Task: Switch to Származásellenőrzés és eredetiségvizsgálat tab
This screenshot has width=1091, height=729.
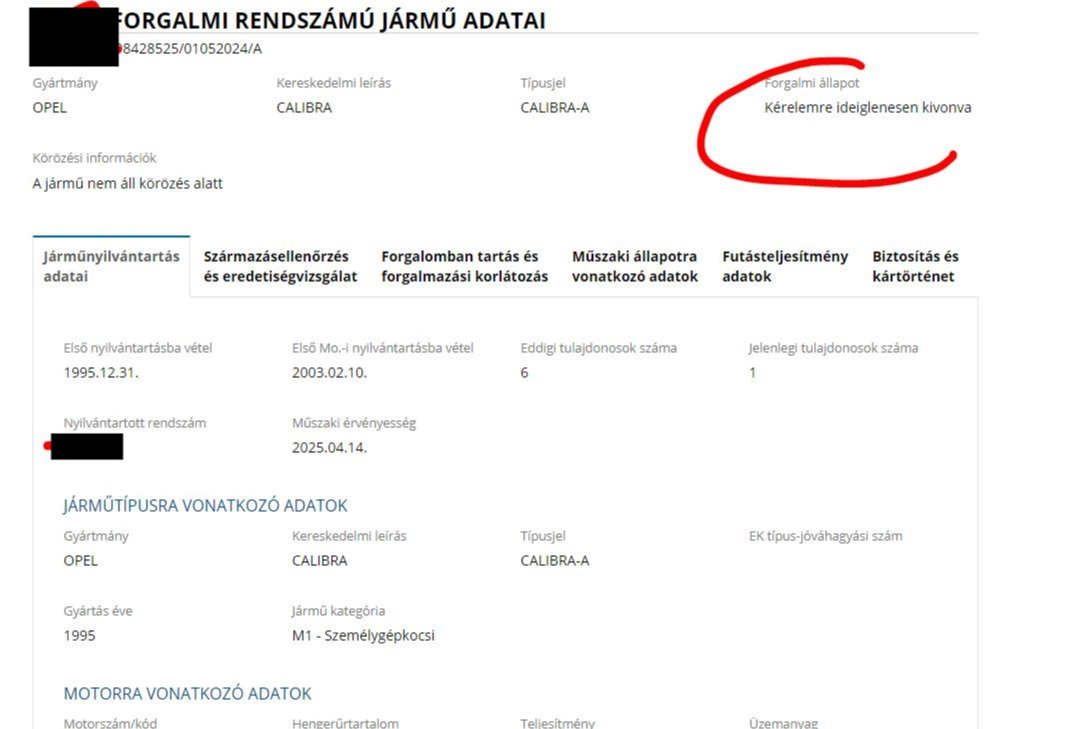Action: click(280, 266)
